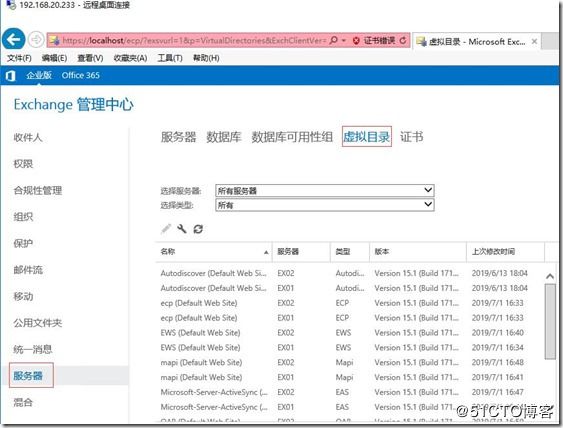Switch to 企业版 tab
563x428 pixels.
39,75
